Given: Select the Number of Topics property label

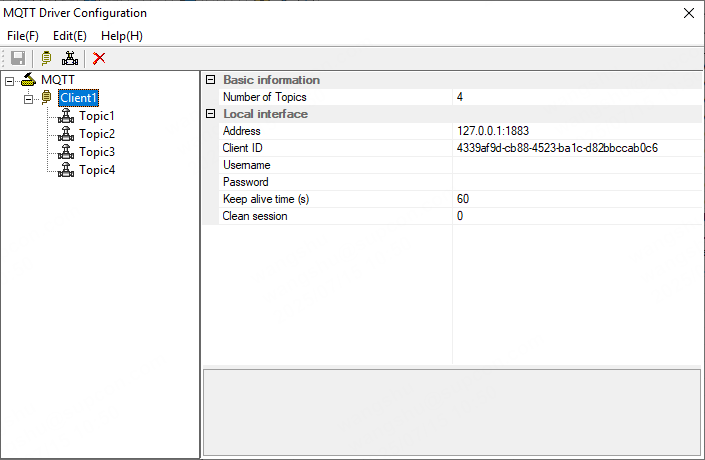Looking at the screenshot, I should 264,97.
